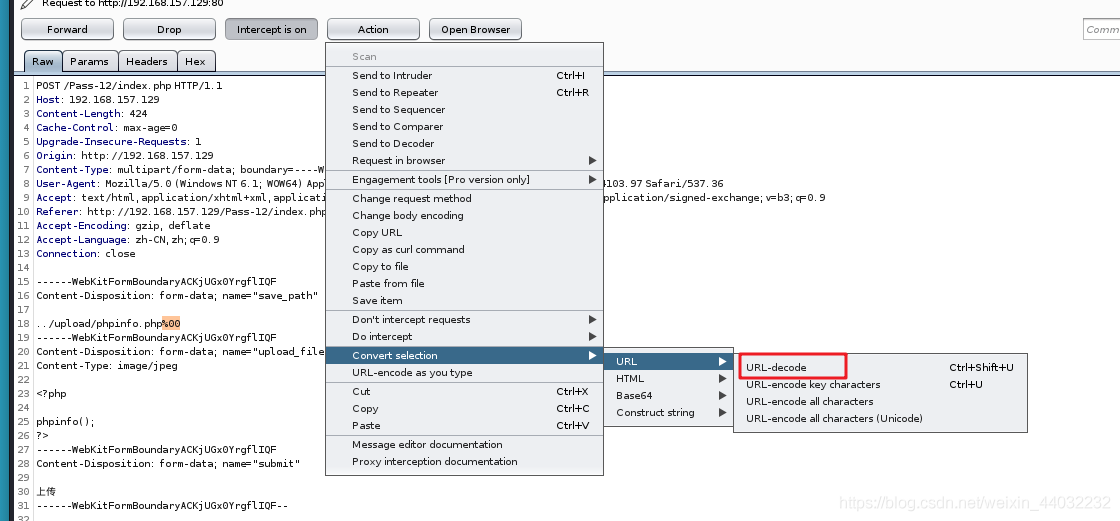Select Copy from context menu
The height and width of the screenshot is (521, 1120).
coord(464,409)
